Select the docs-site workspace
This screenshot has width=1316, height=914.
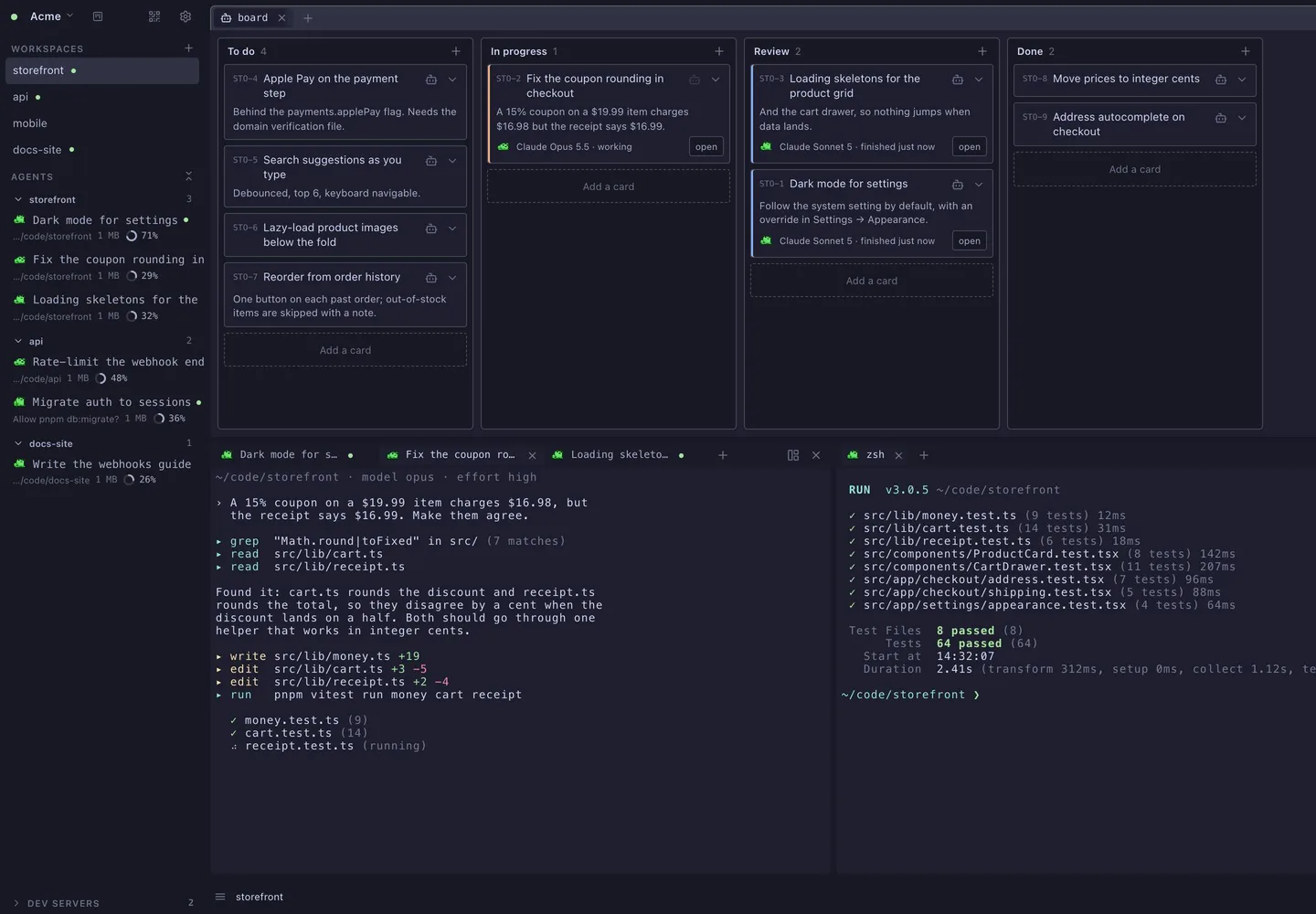(102, 150)
